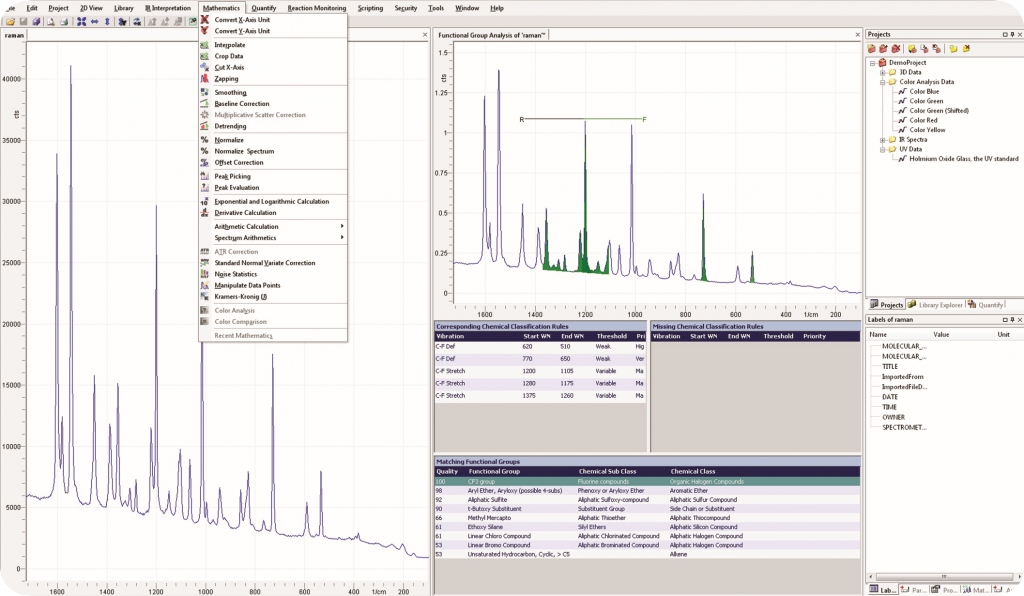Switch to the Mat... bottom tab

[975, 589]
